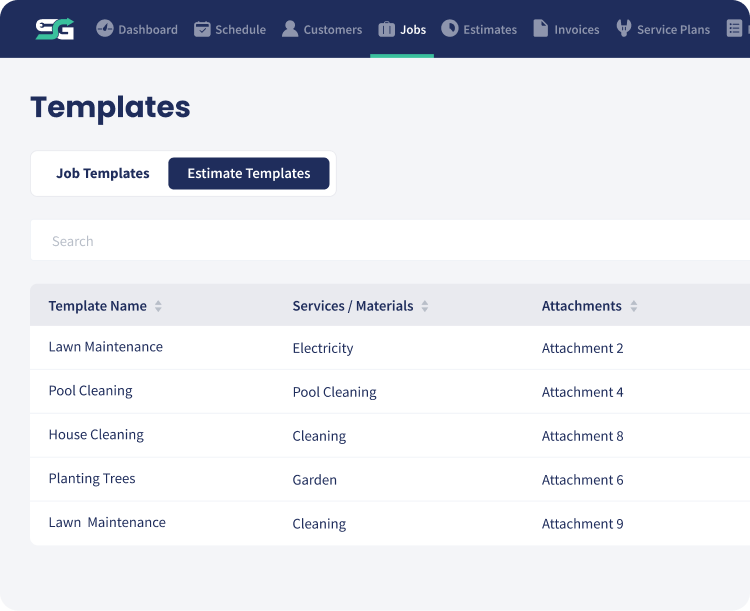Select the Estimate Templates tab

(249, 173)
